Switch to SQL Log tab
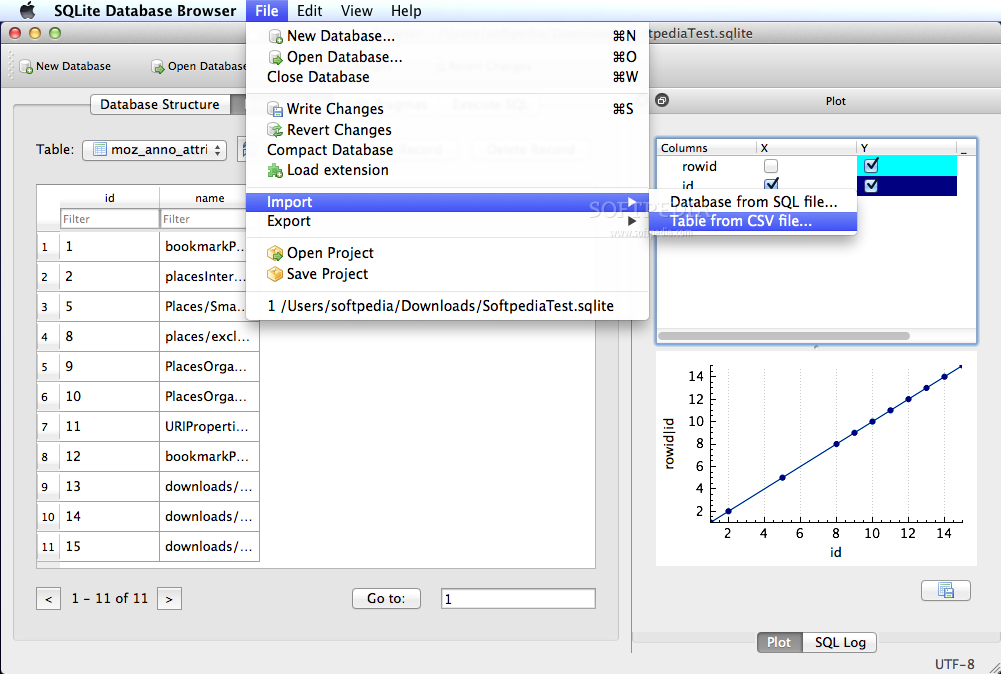1001x674 pixels. (839, 643)
